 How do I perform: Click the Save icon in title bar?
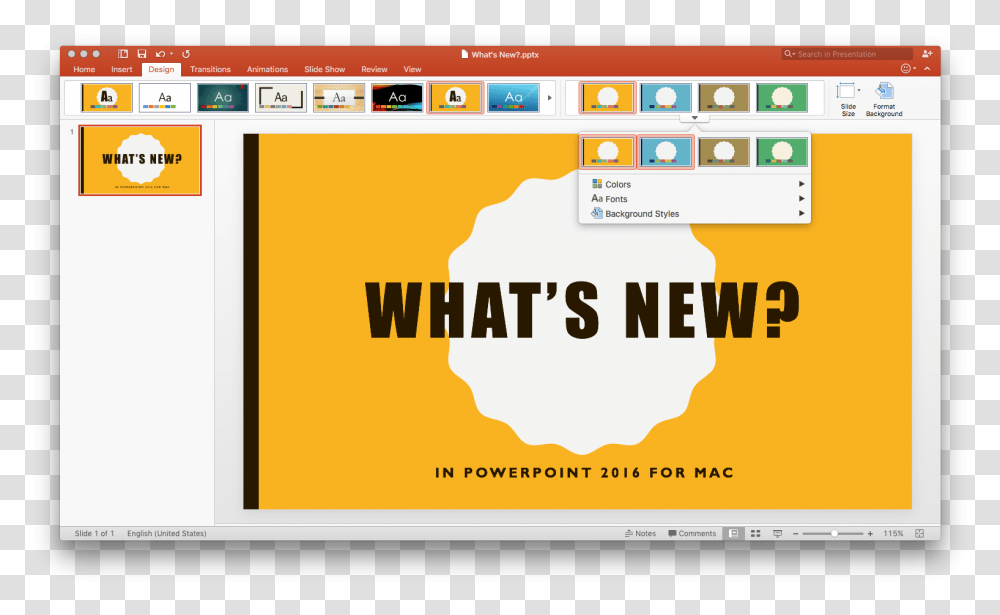[142, 54]
